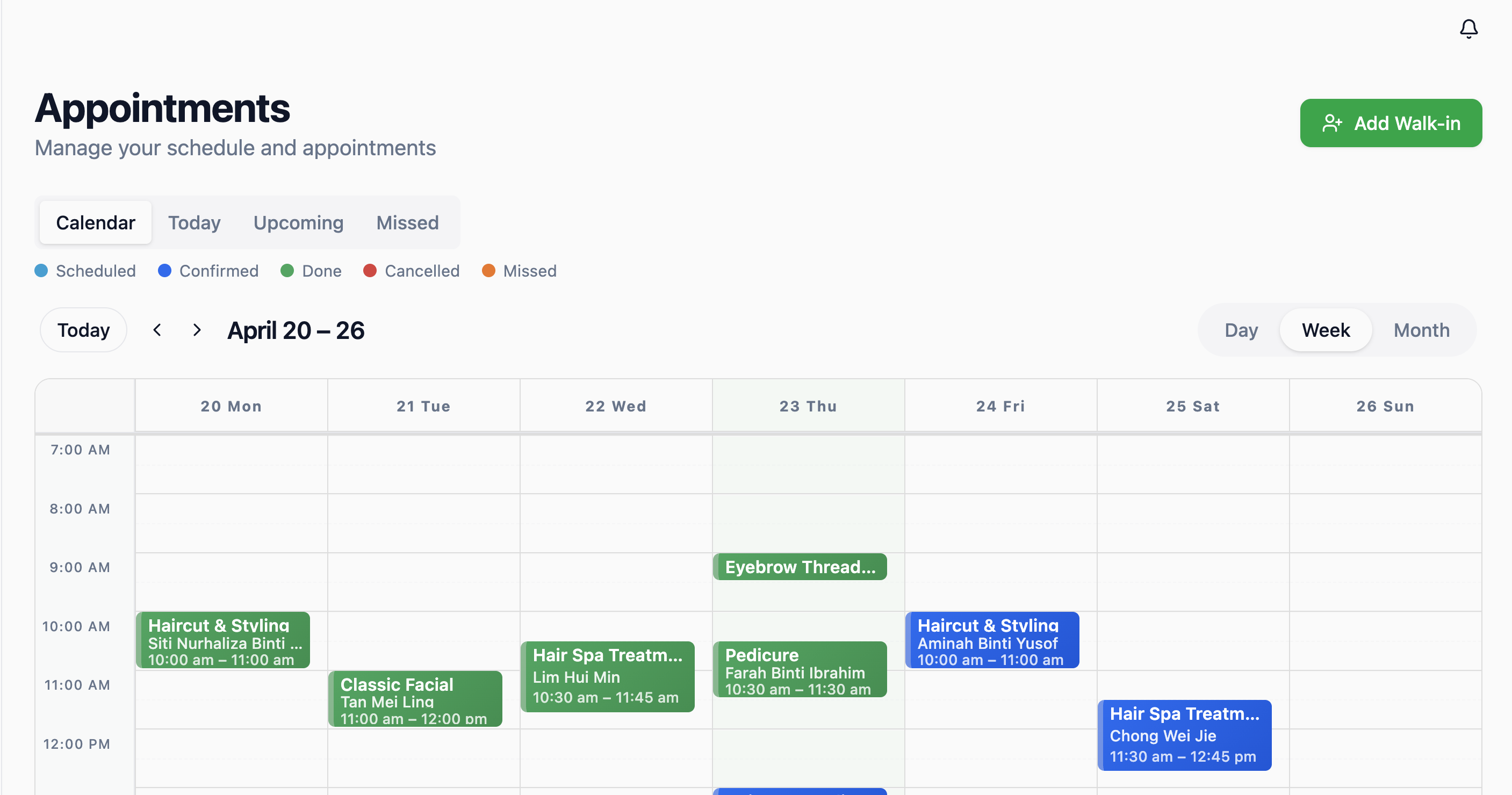
Task: Click the 7:00 AM time label
Action: pyautogui.click(x=81, y=450)
